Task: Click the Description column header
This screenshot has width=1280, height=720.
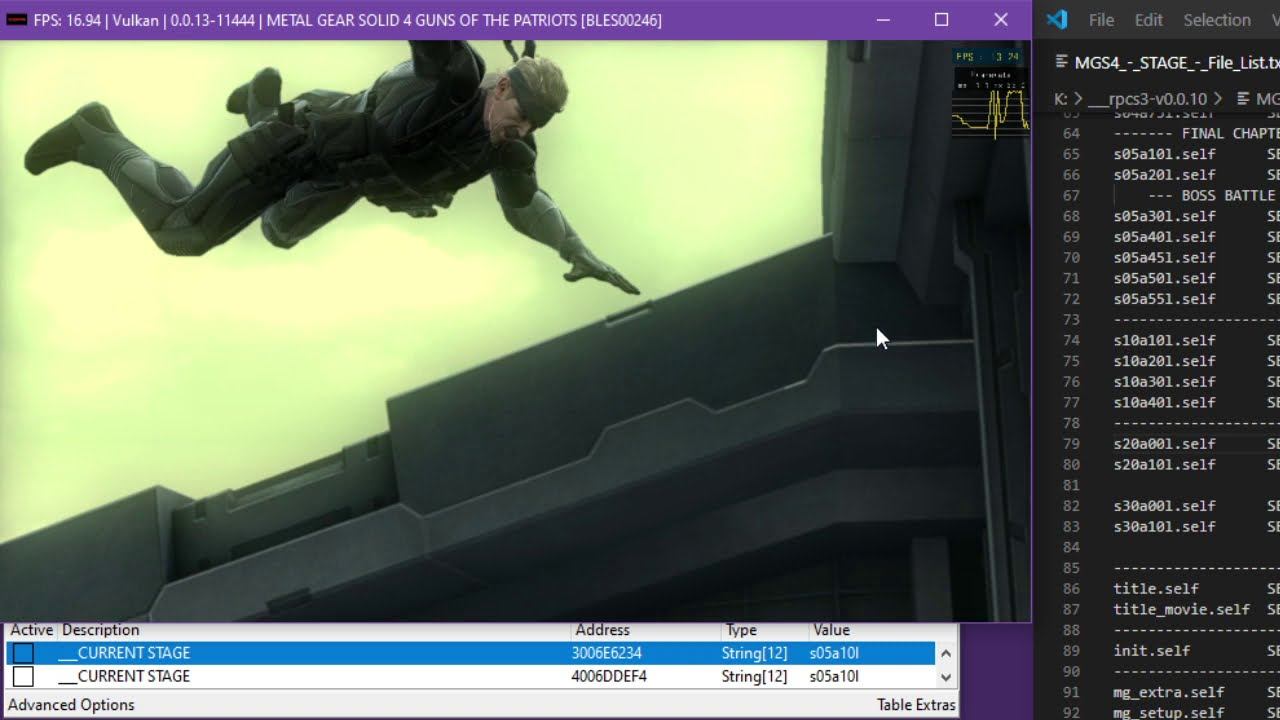Action: pyautogui.click(x=101, y=630)
